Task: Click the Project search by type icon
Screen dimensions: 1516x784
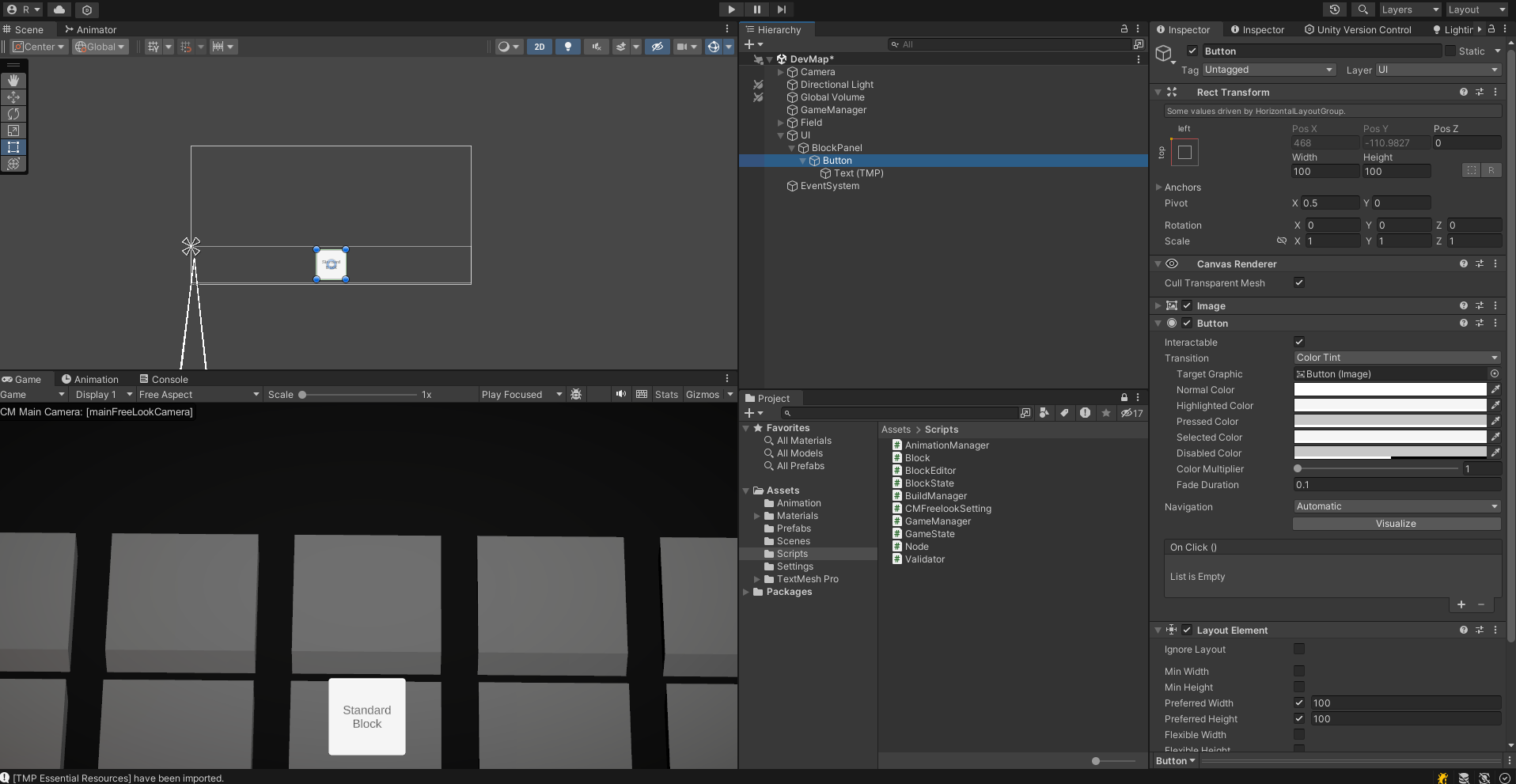Action: click(x=1044, y=413)
